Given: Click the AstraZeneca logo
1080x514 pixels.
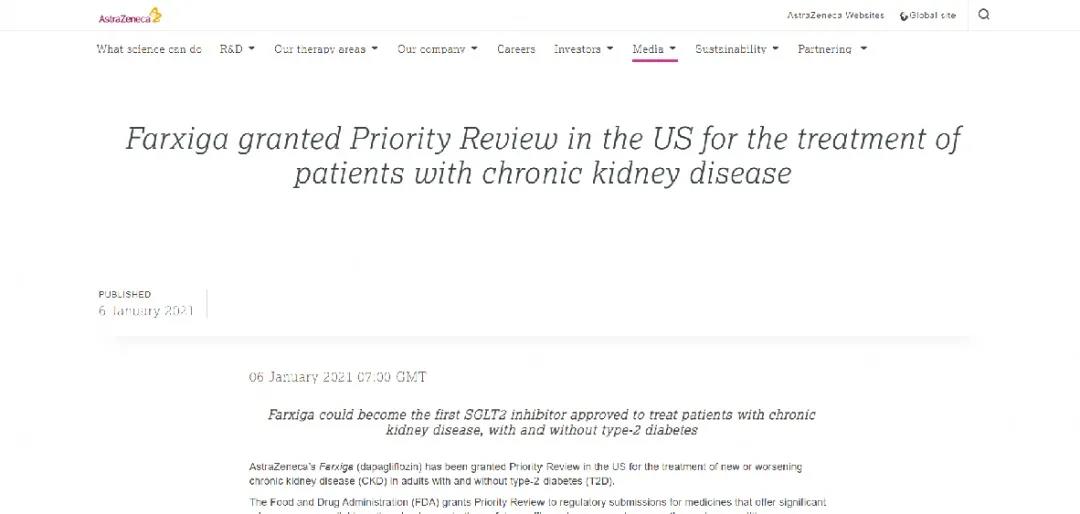Looking at the screenshot, I should pos(130,16).
